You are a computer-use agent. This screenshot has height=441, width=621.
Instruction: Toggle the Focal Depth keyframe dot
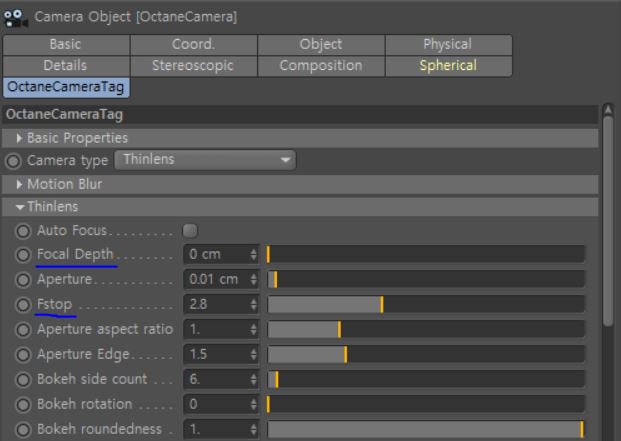(23, 255)
